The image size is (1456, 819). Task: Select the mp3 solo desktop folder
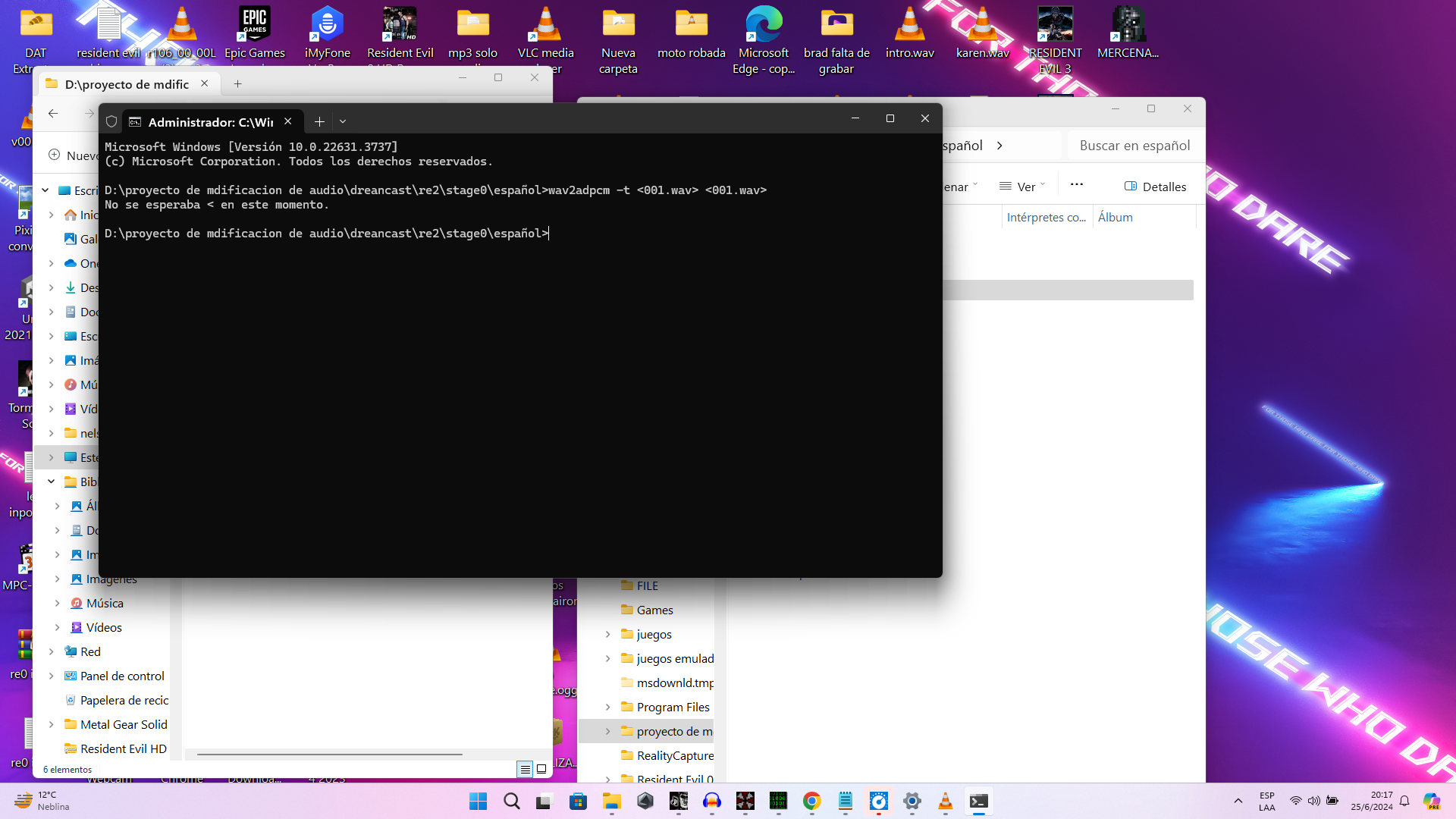point(473,33)
